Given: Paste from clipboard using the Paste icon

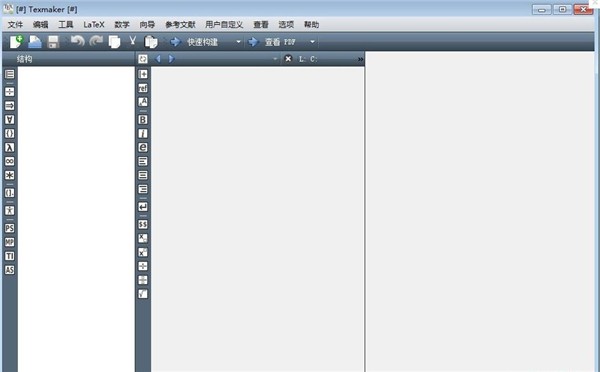Looking at the screenshot, I should (151, 41).
